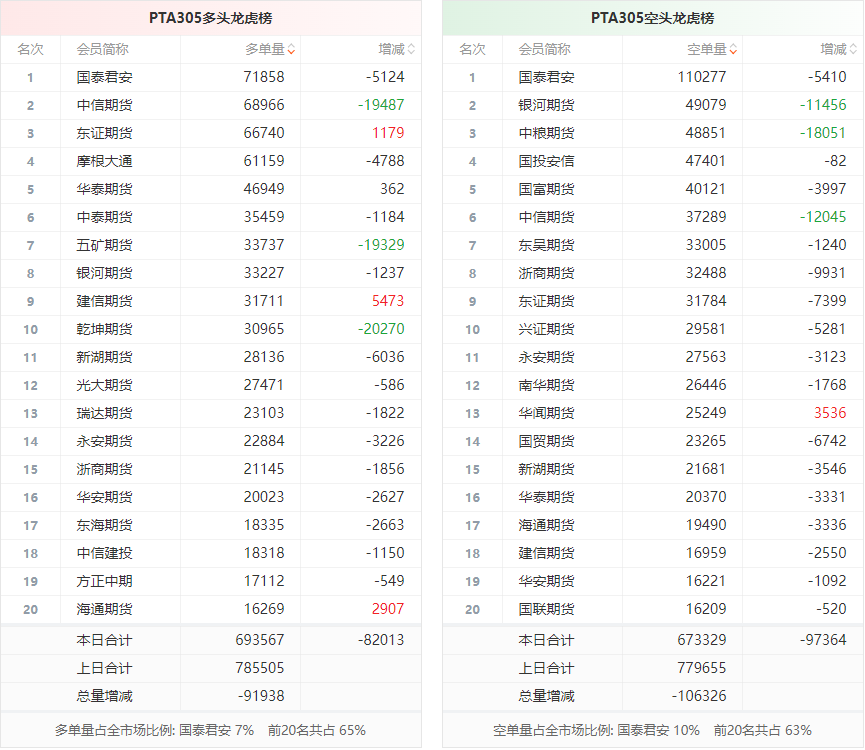Click 东吴期货 member name
Image resolution: width=865 pixels, height=750 pixels.
point(546,245)
